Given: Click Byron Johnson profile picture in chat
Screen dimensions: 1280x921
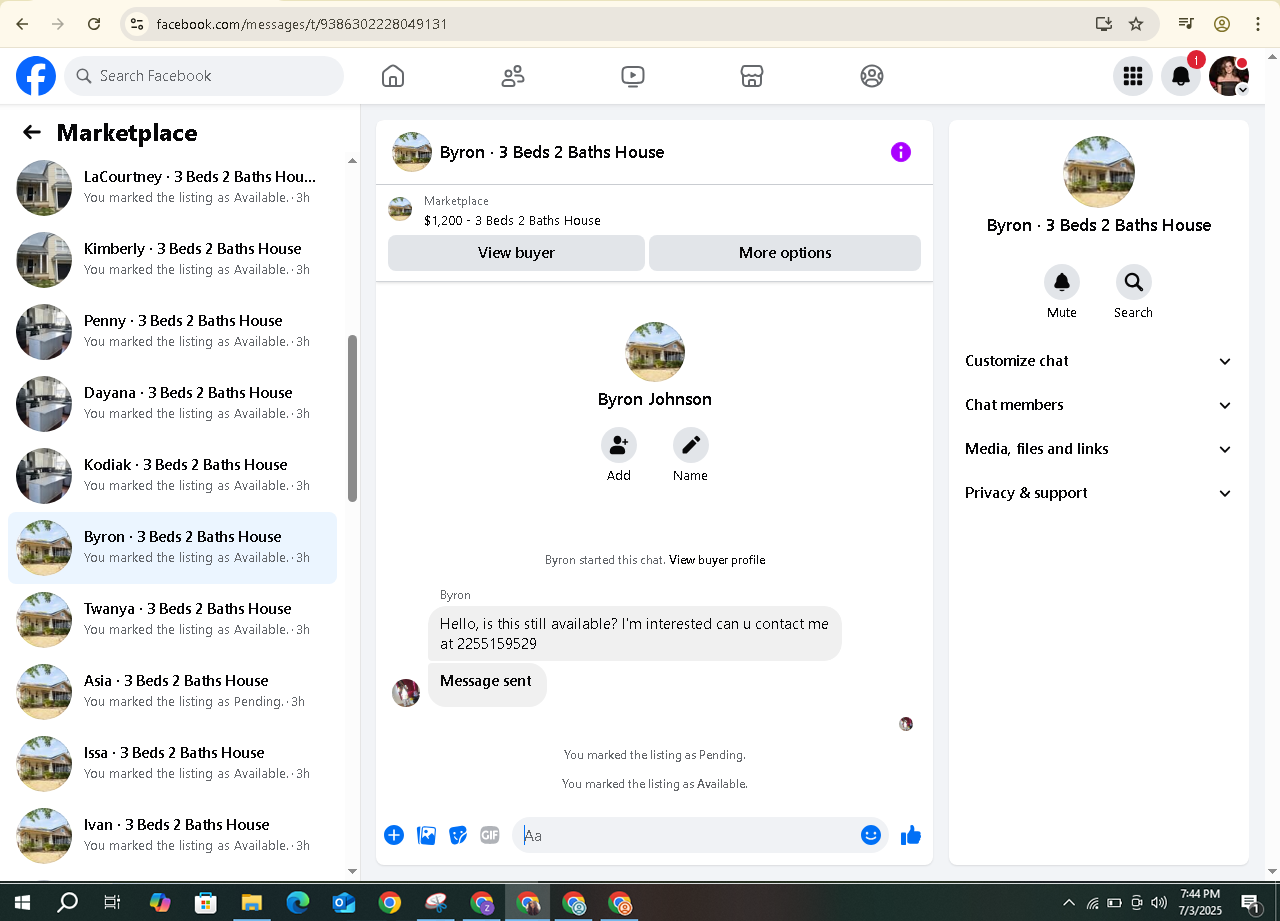Looking at the screenshot, I should click(x=655, y=352).
